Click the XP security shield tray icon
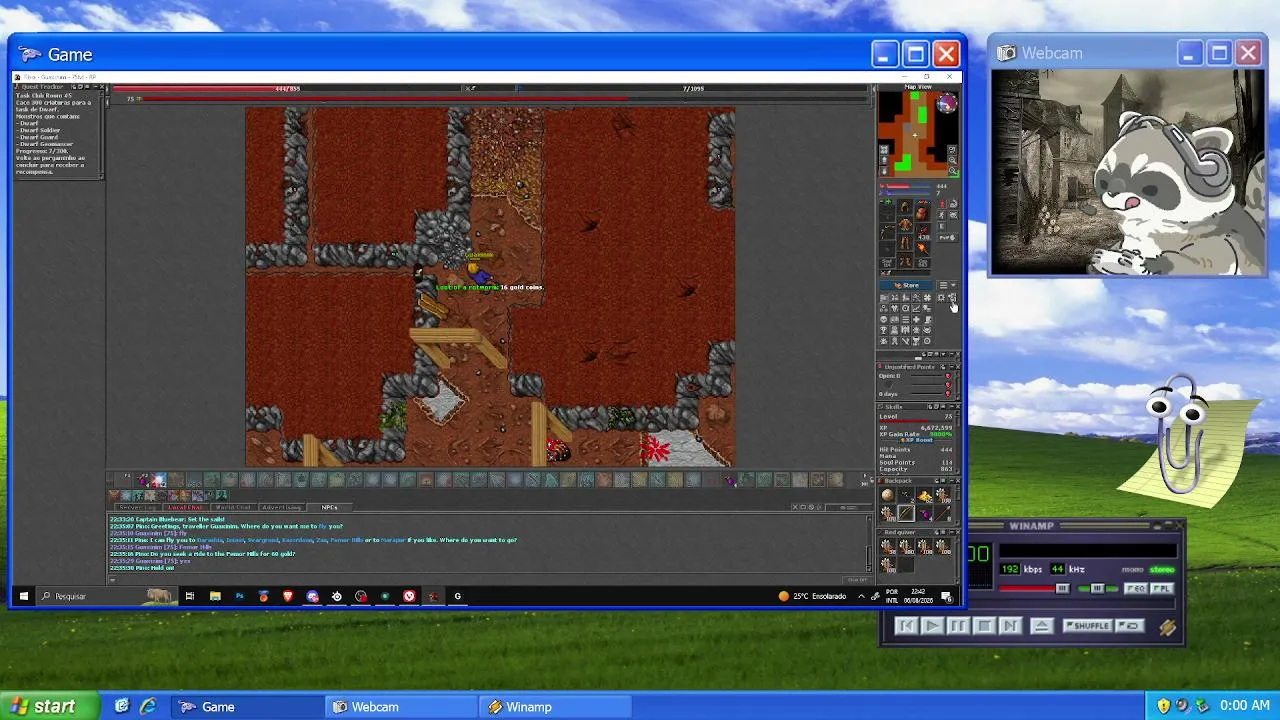 pyautogui.click(x=1164, y=706)
